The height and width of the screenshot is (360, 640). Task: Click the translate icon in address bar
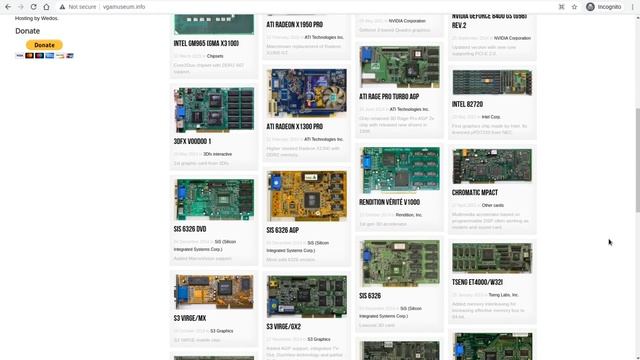click(x=562, y=7)
